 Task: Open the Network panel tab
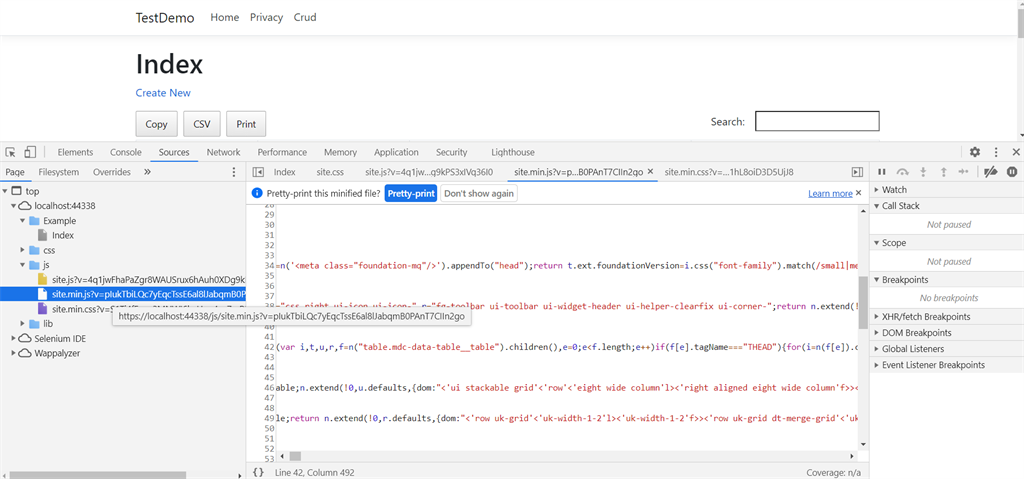pyautogui.click(x=223, y=152)
